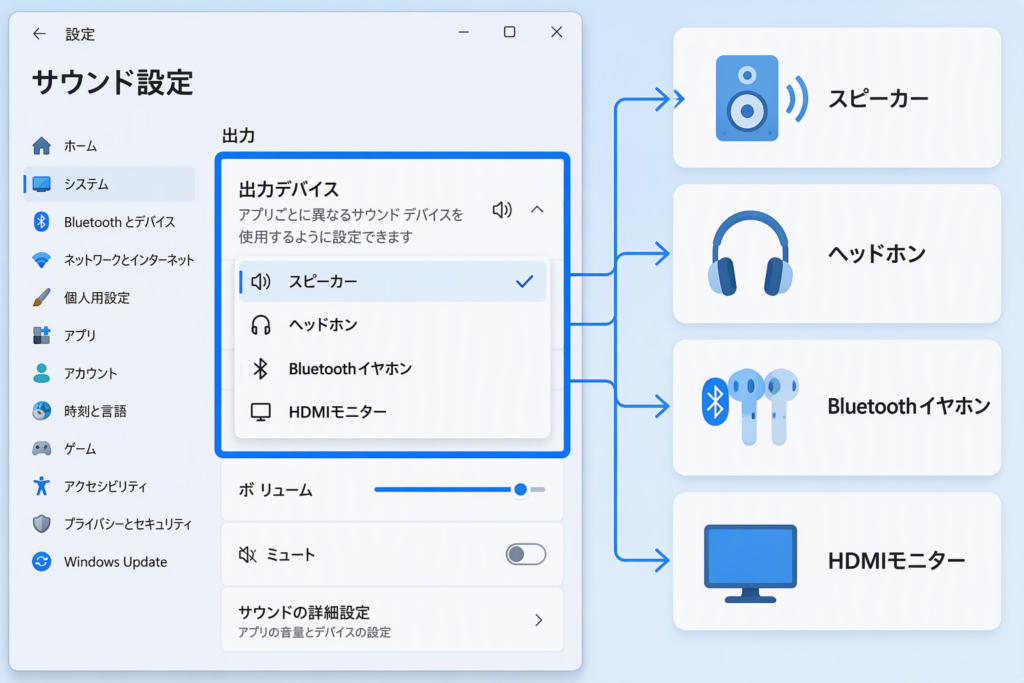The image size is (1024, 683).
Task: Close the 設定 window
Action: tap(556, 32)
